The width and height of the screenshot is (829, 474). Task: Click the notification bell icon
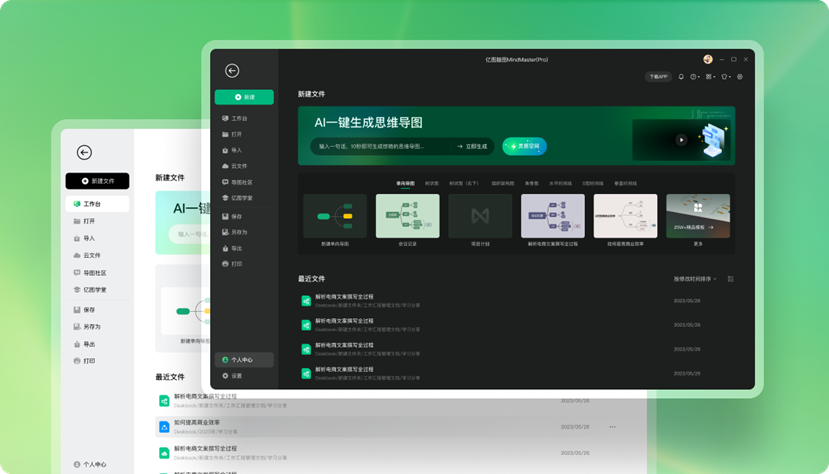681,77
